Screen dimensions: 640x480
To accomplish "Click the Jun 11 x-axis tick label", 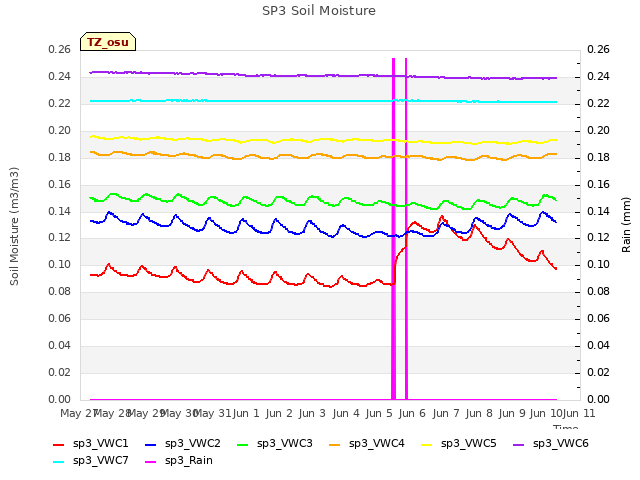I will pyautogui.click(x=579, y=413).
